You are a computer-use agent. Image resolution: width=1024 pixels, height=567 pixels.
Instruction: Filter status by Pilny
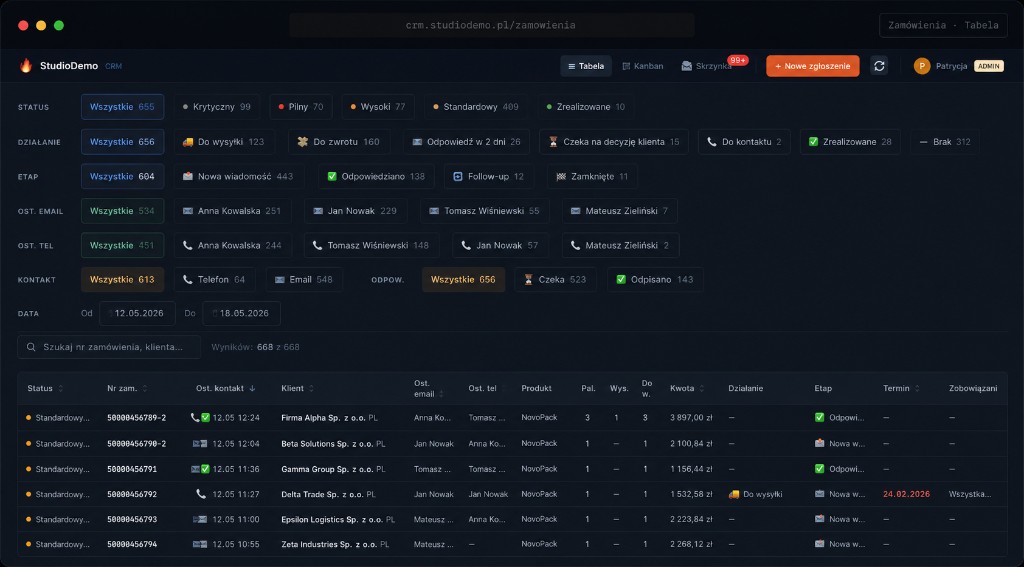pos(301,106)
